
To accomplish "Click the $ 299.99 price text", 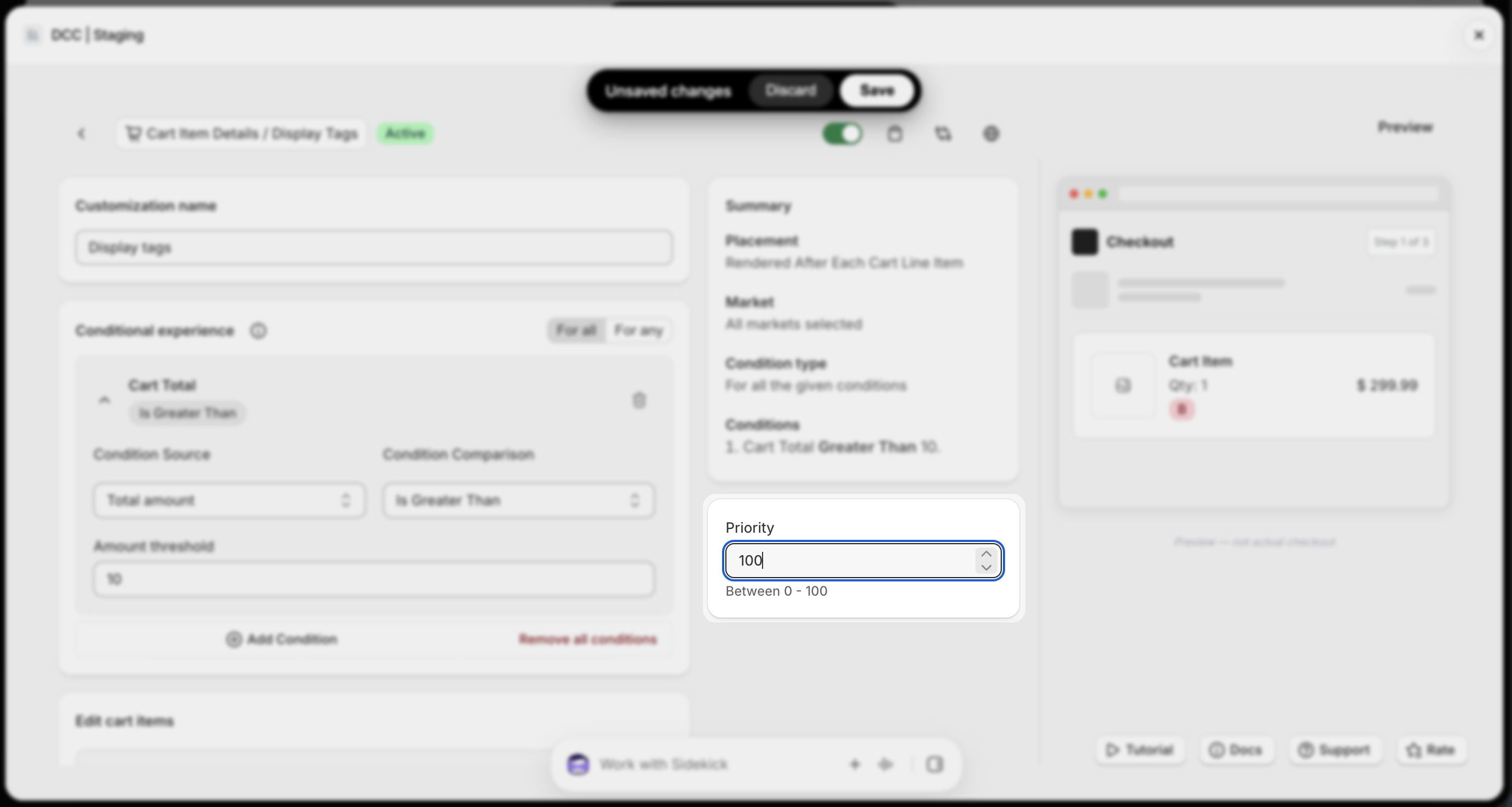I will tap(1387, 385).
